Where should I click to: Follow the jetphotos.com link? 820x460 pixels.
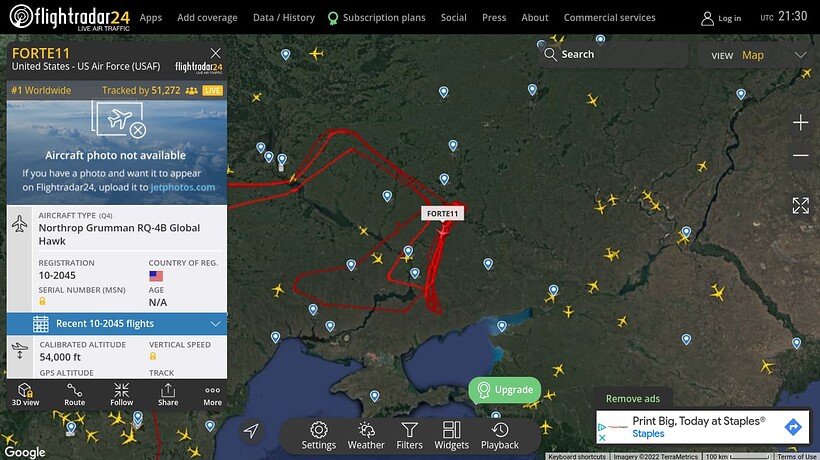coord(183,187)
